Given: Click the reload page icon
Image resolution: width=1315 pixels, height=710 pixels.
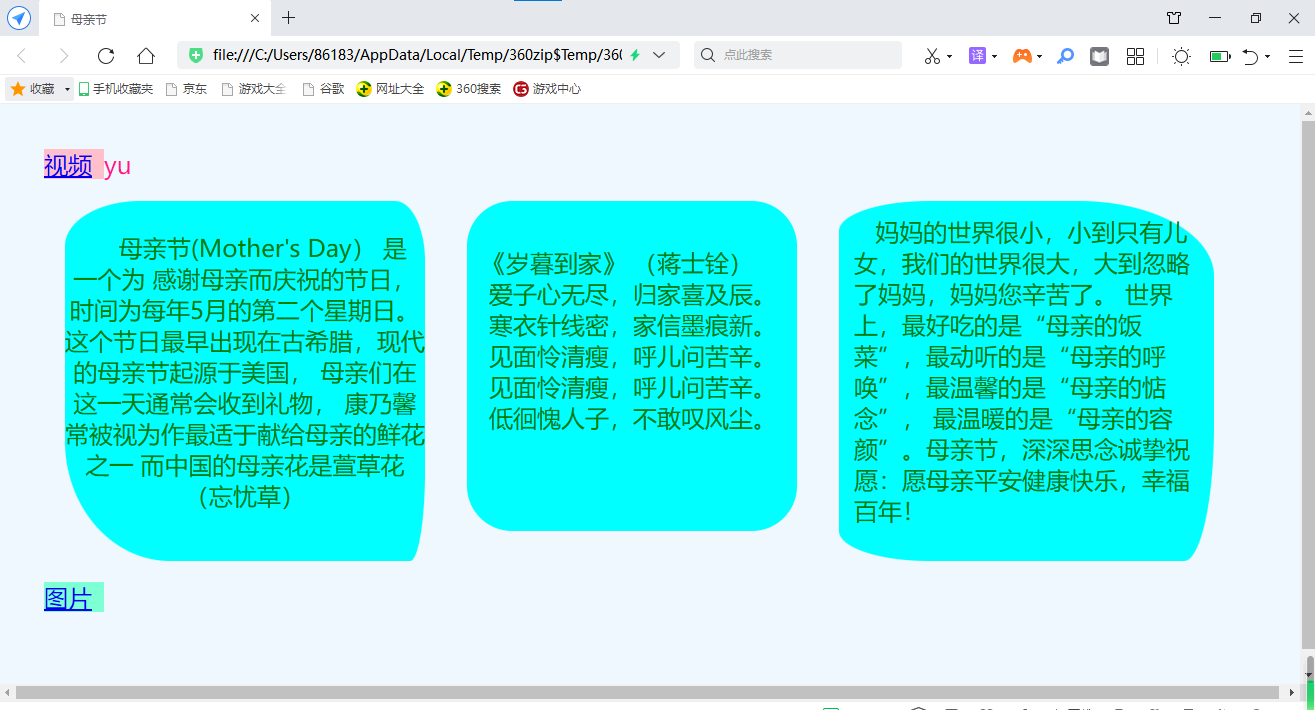Looking at the screenshot, I should (106, 56).
